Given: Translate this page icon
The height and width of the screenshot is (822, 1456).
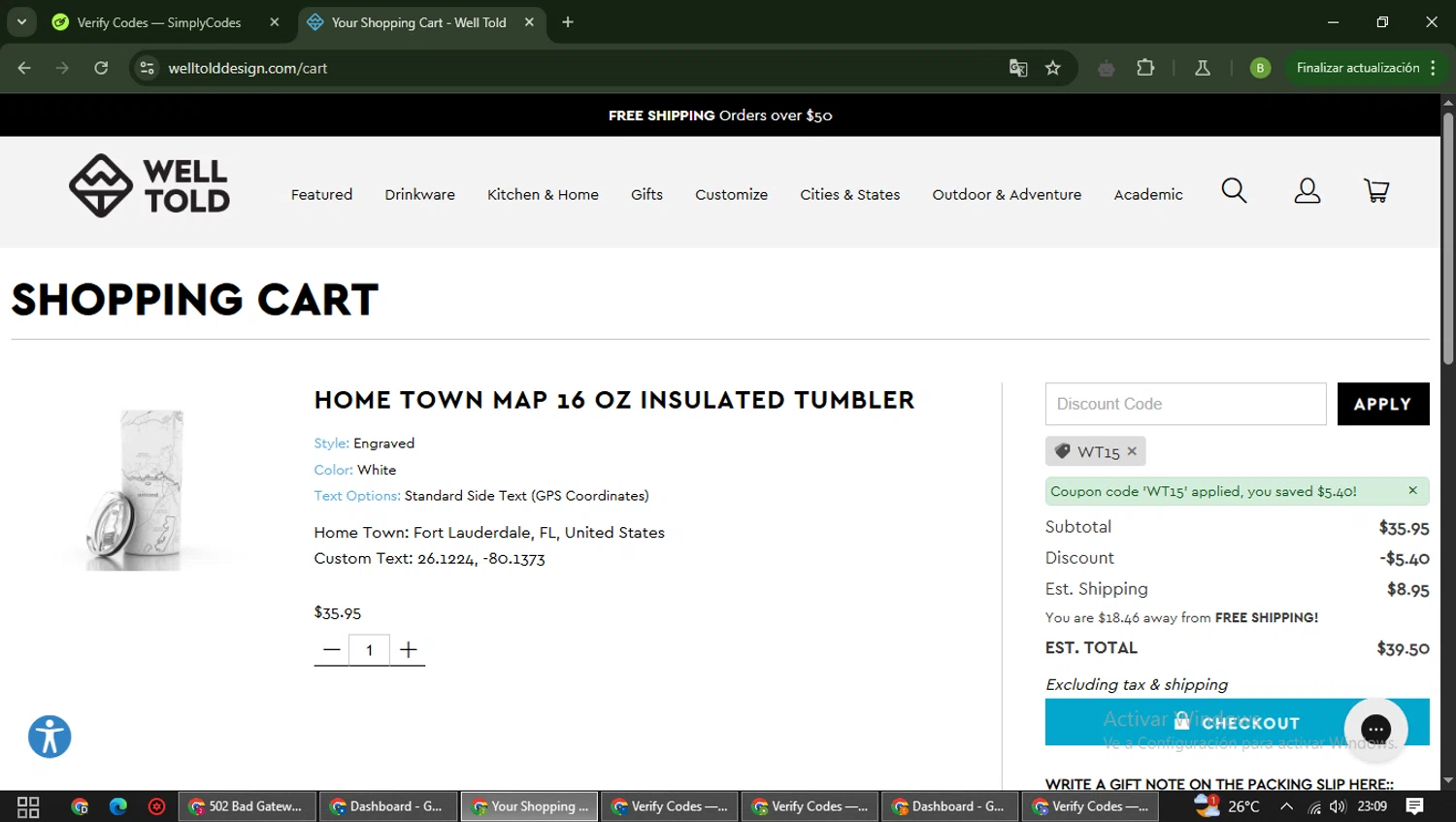Looking at the screenshot, I should point(1018,68).
